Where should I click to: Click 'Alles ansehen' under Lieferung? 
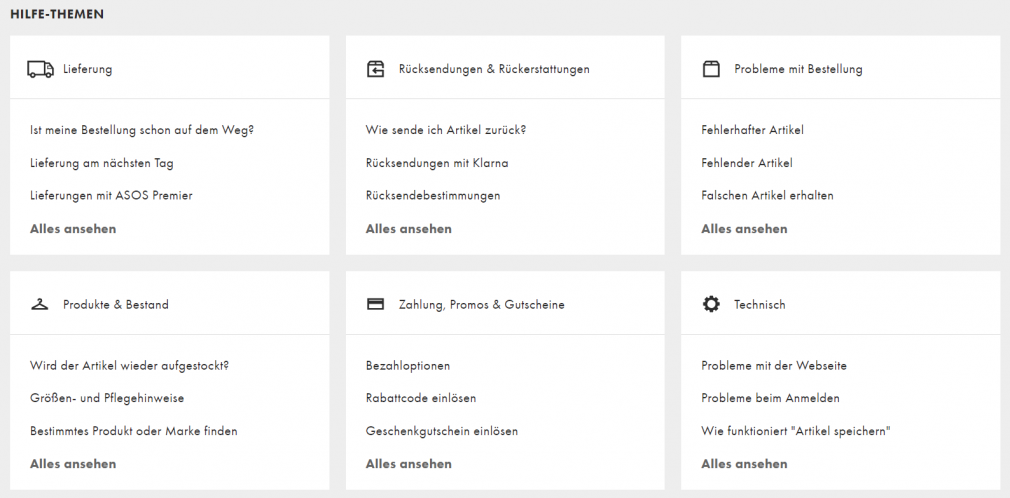73,229
